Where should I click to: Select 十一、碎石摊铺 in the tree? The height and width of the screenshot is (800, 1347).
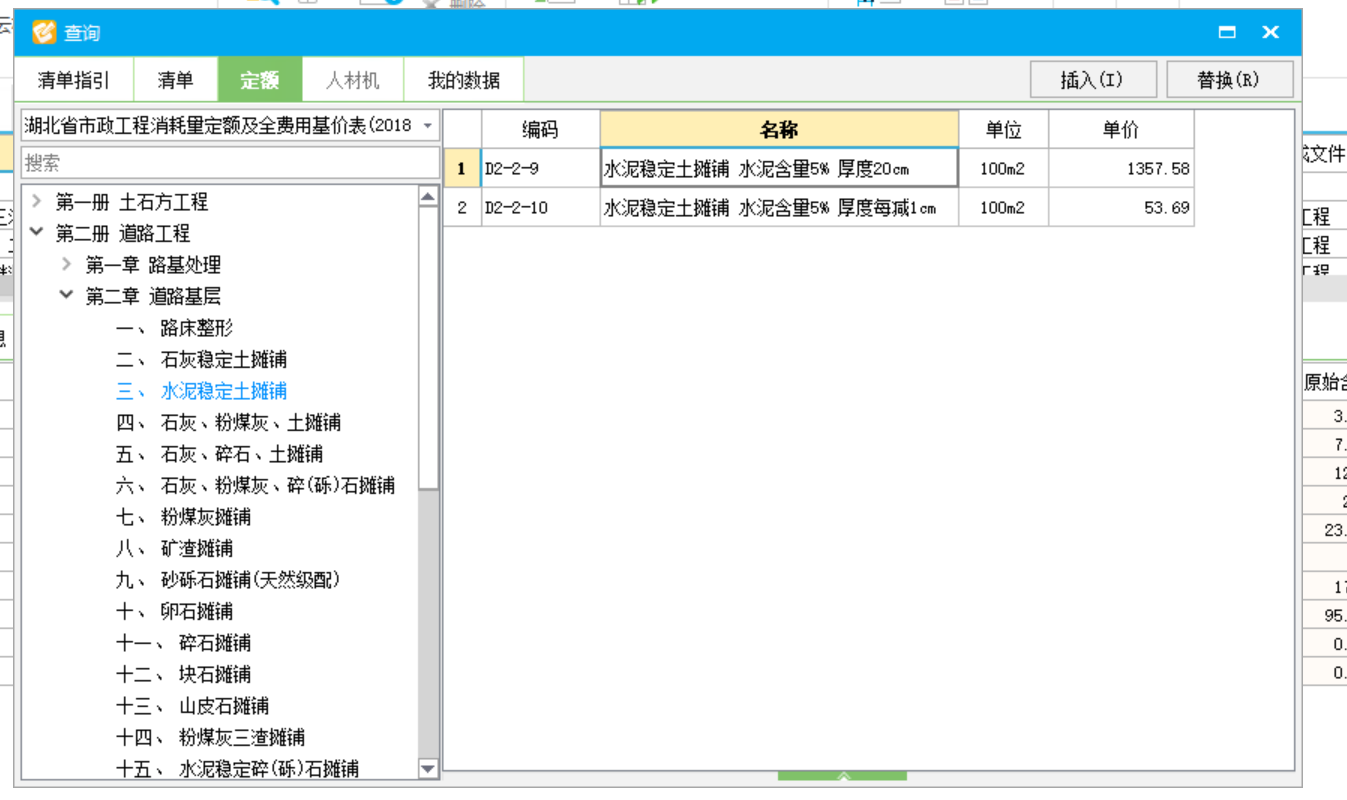tap(183, 643)
